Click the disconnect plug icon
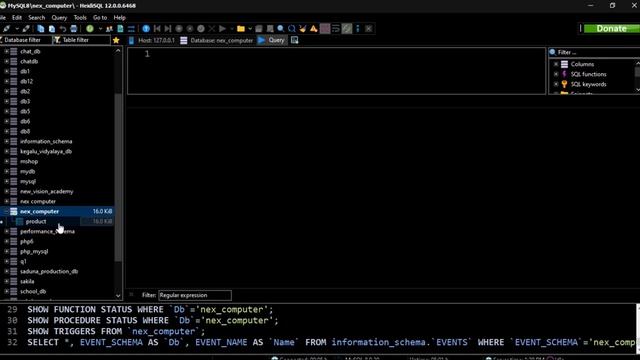Image resolution: width=640 pixels, height=360 pixels. click(x=26, y=29)
